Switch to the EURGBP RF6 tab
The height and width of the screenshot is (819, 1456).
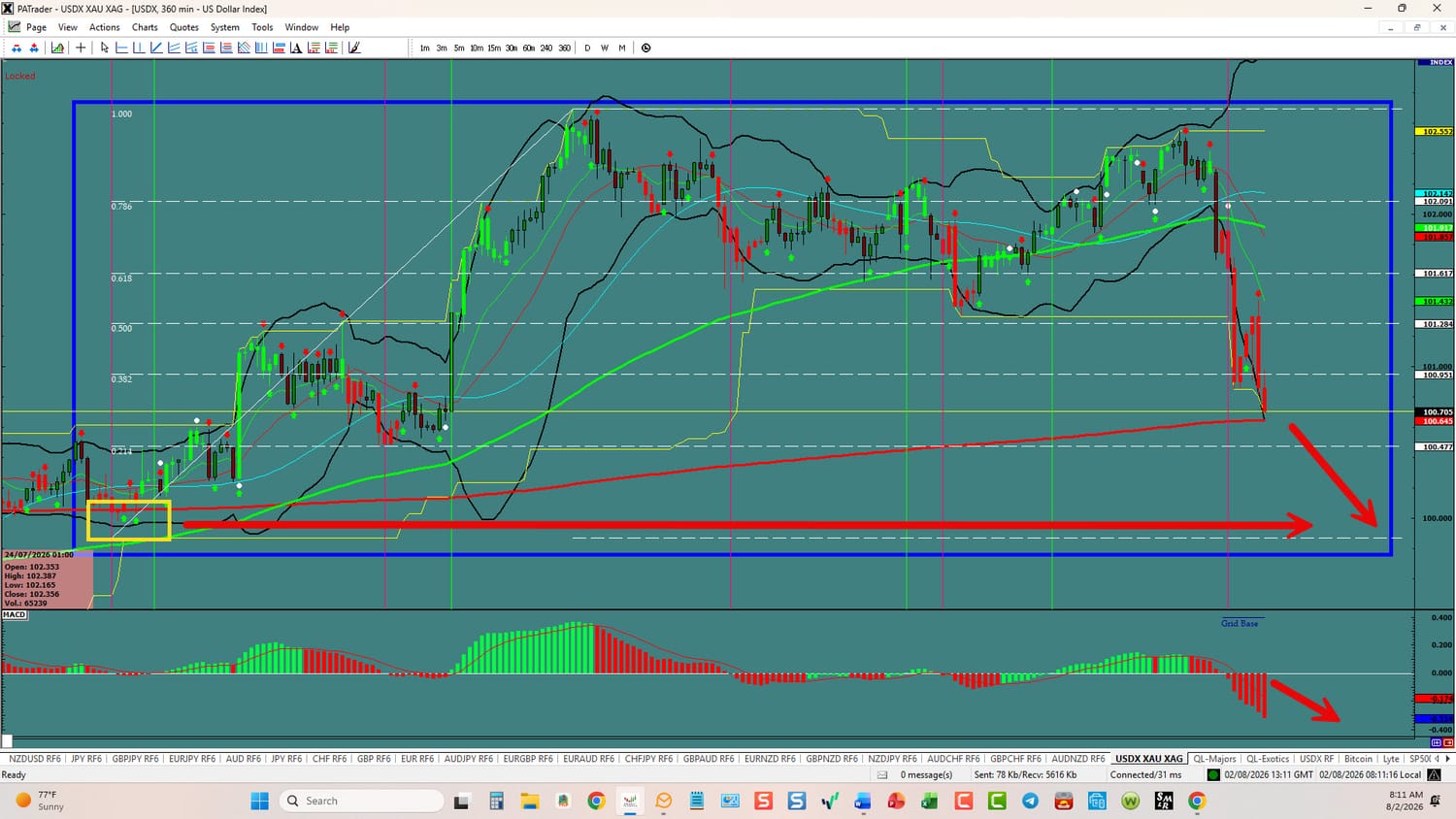[529, 759]
